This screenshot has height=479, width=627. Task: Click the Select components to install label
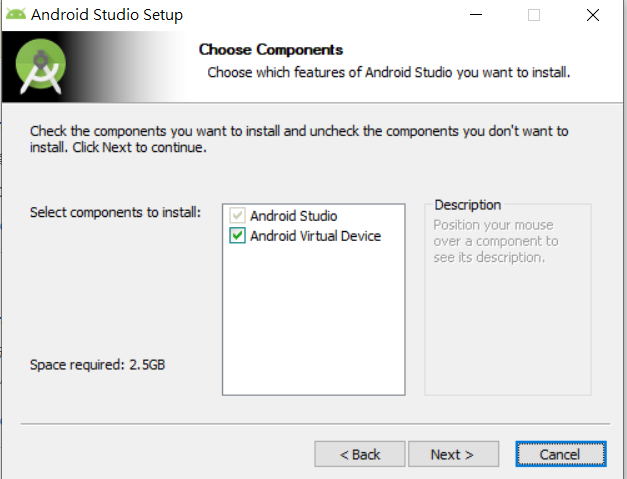tap(116, 213)
